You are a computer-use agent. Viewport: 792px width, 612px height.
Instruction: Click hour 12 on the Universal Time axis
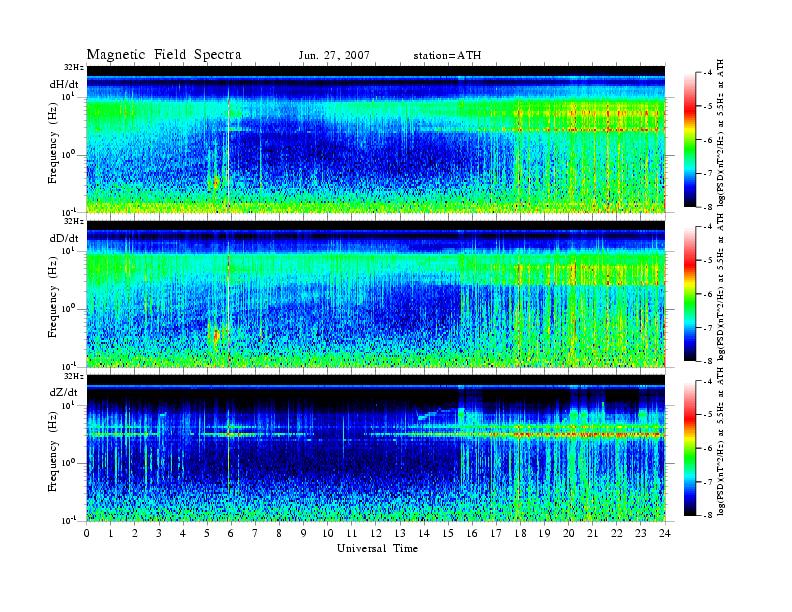(x=376, y=533)
